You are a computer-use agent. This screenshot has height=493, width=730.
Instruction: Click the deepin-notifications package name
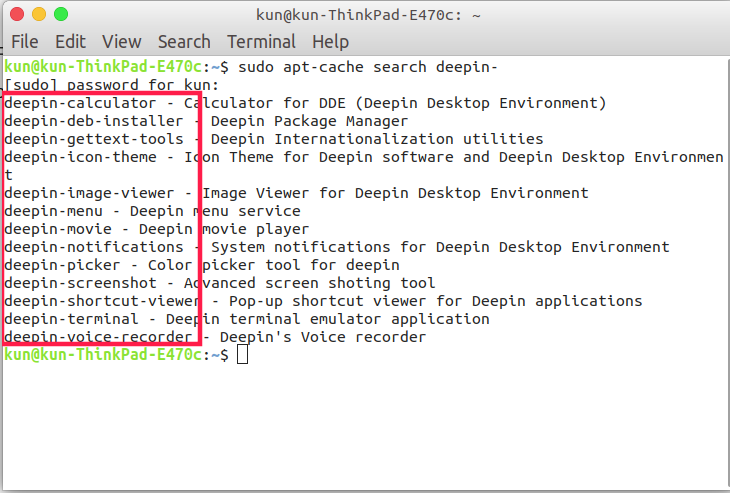tap(94, 247)
